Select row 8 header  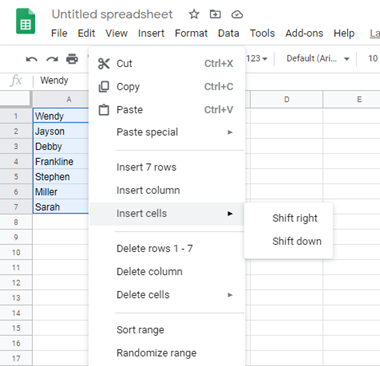16,222
